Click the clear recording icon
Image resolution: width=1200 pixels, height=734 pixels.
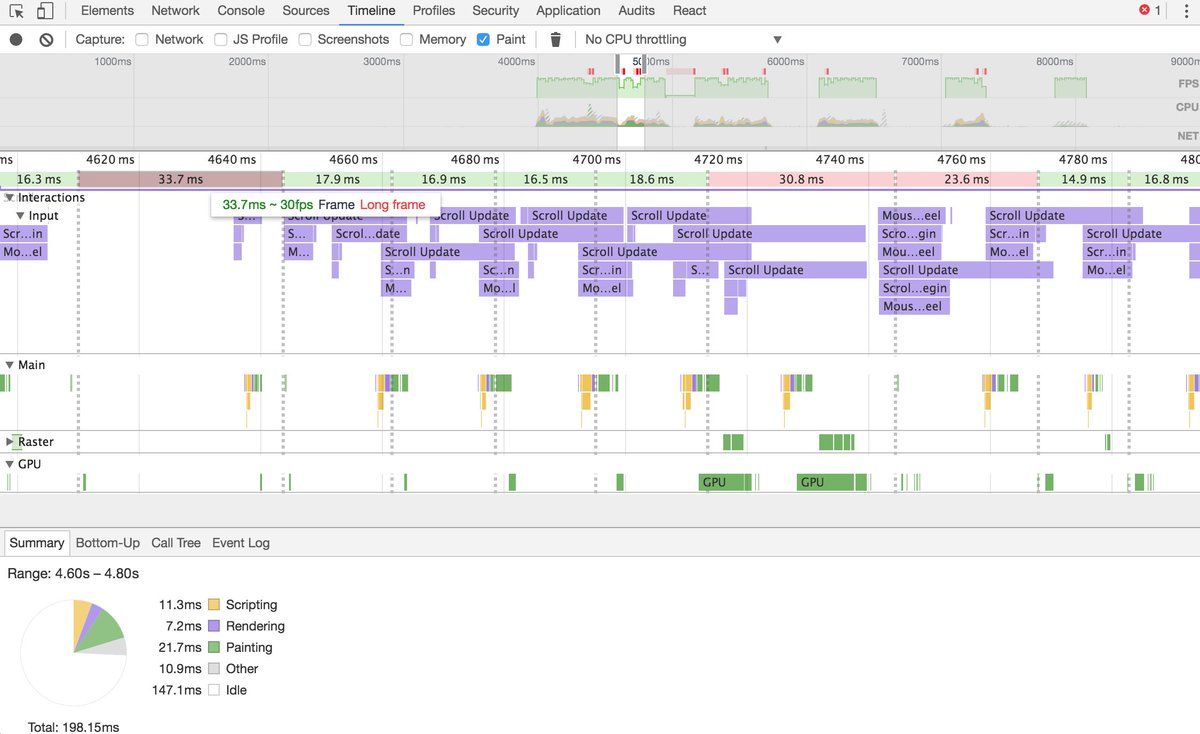[46, 39]
